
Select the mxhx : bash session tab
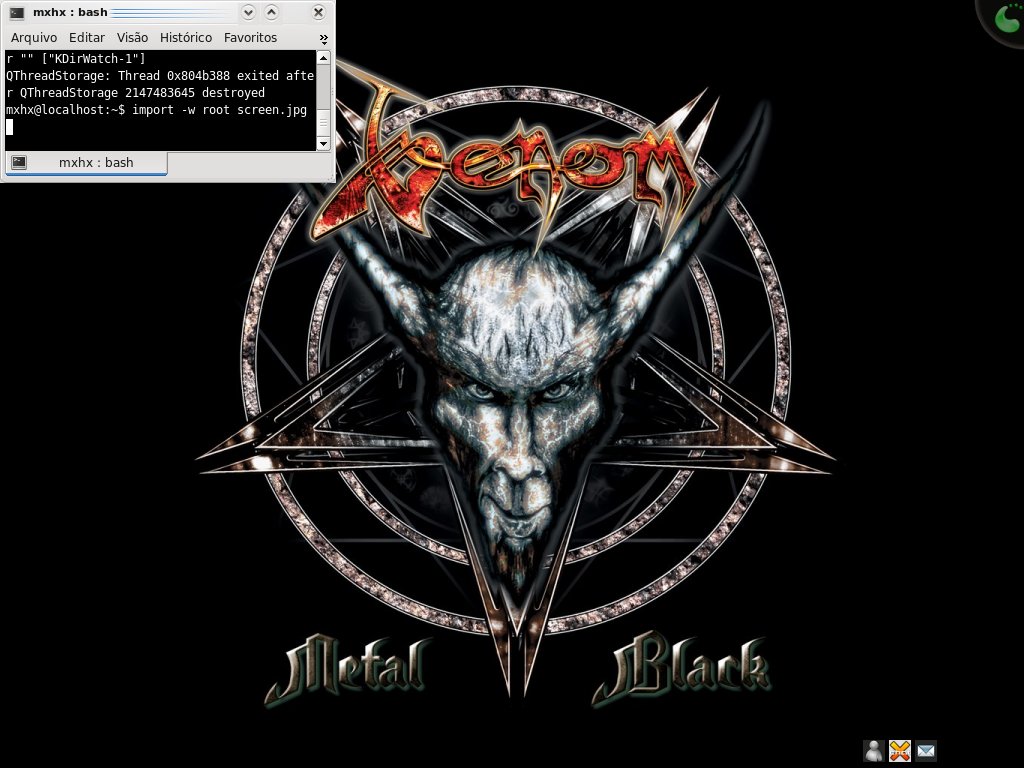click(86, 163)
